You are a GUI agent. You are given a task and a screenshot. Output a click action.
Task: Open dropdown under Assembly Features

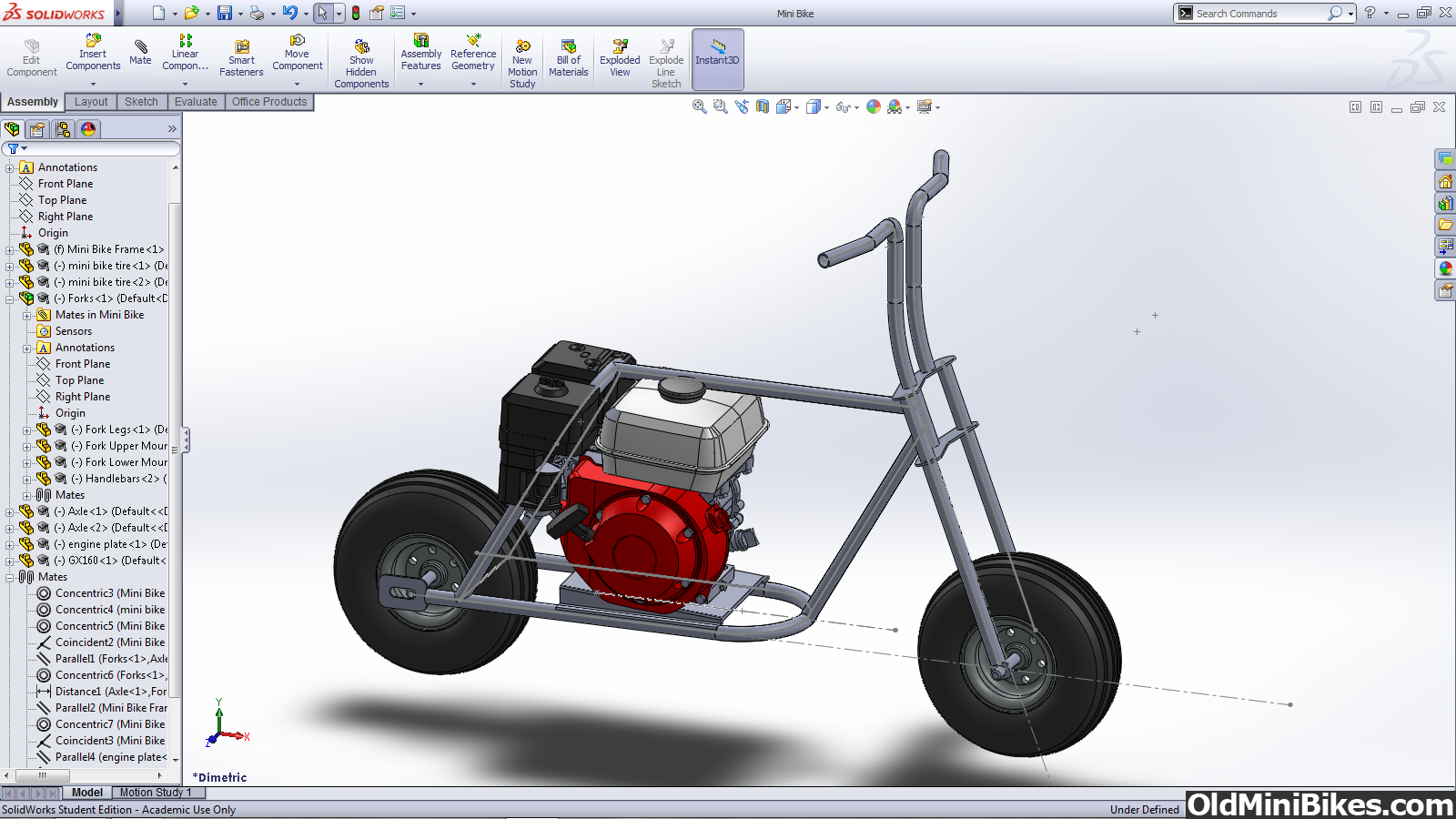[x=420, y=84]
